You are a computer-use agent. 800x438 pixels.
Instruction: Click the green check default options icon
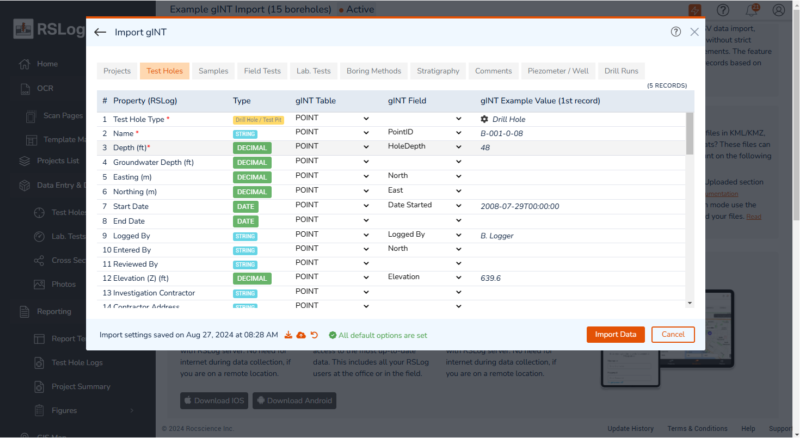point(333,335)
